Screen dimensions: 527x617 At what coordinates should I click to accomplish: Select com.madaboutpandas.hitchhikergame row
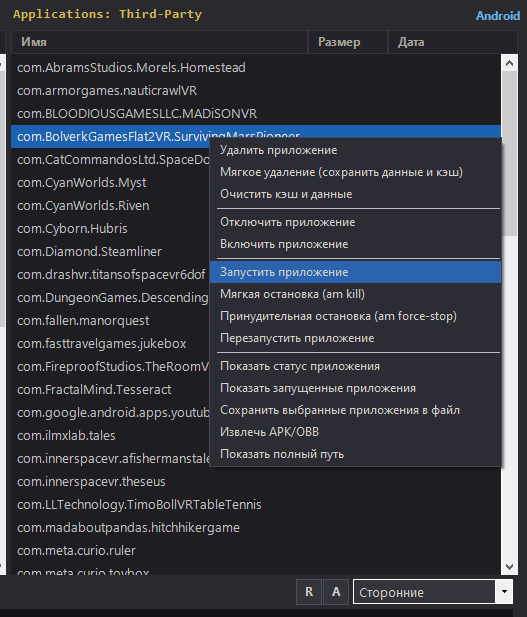pos(256,528)
